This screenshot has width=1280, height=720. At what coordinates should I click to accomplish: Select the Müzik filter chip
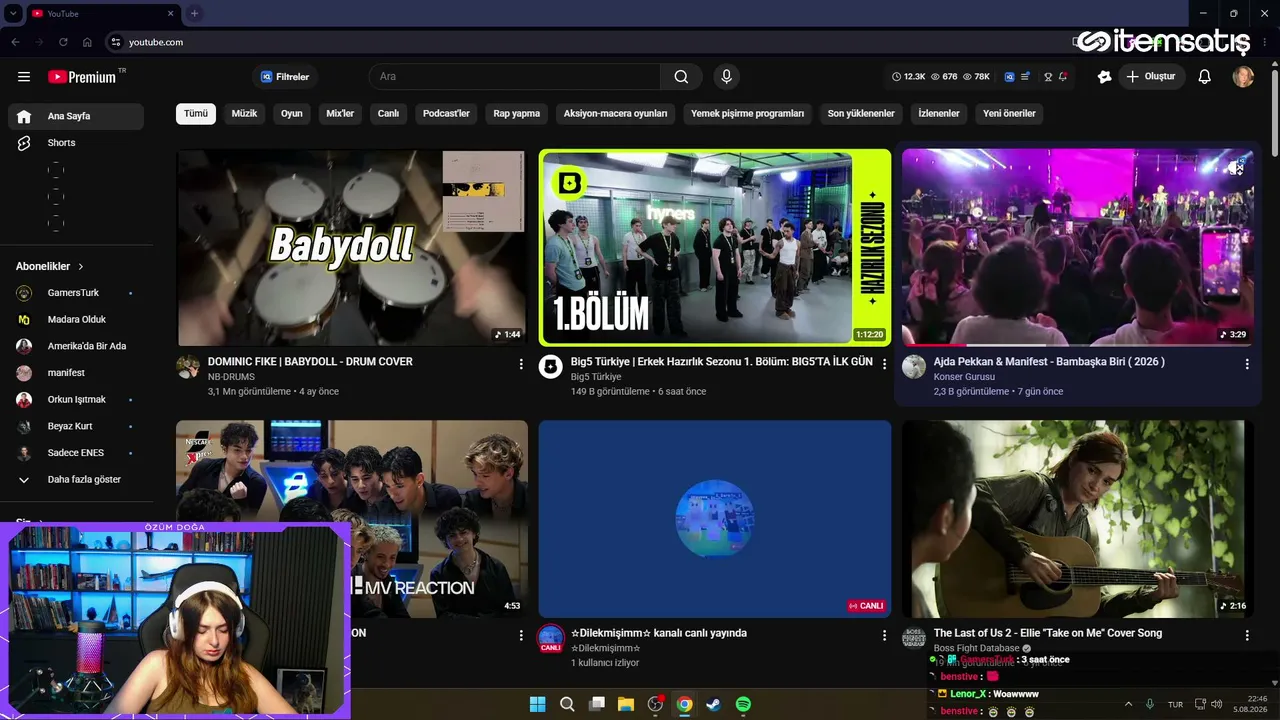point(244,114)
